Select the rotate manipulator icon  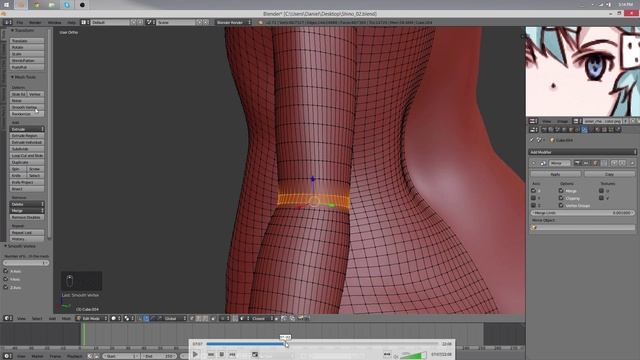[153, 318]
